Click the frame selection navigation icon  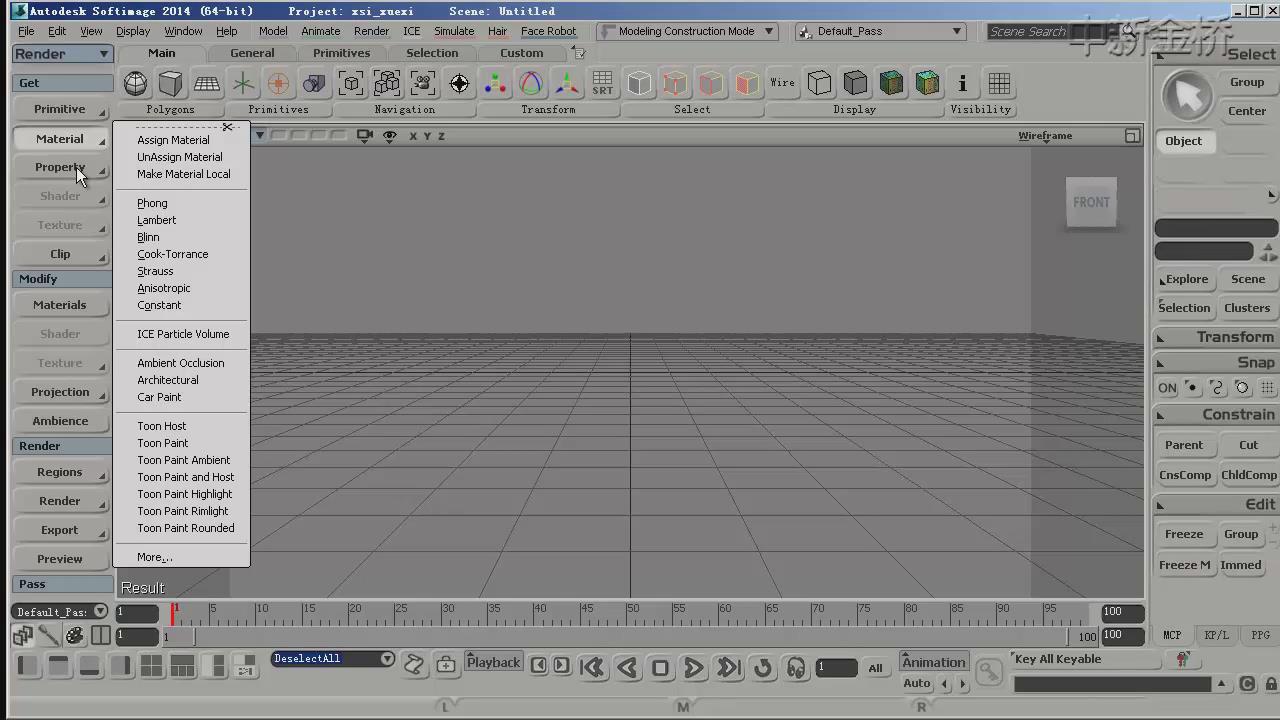(351, 83)
